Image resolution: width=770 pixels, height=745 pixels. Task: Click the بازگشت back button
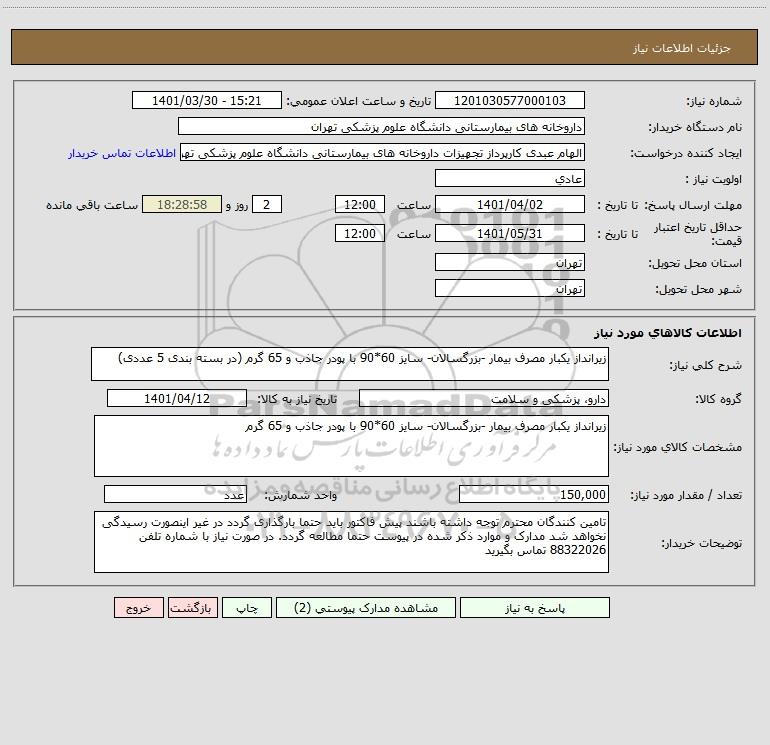coord(193,608)
